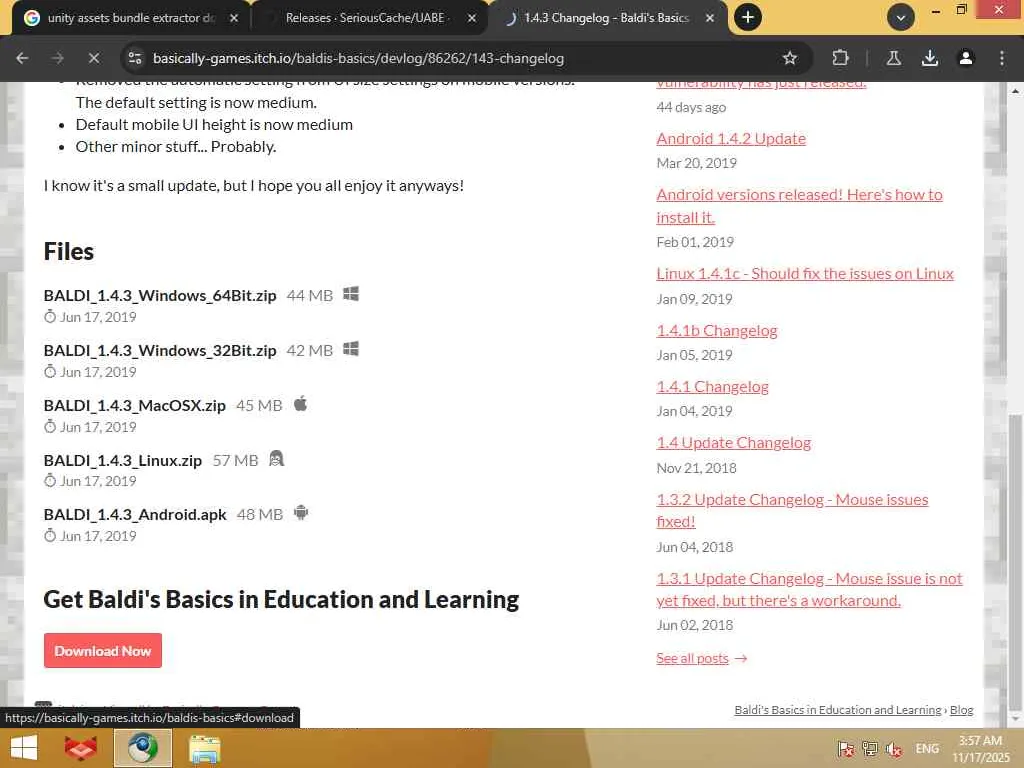This screenshot has height=768, width=1024.
Task: Open 1.4.1b Changelog link
Action: click(716, 330)
